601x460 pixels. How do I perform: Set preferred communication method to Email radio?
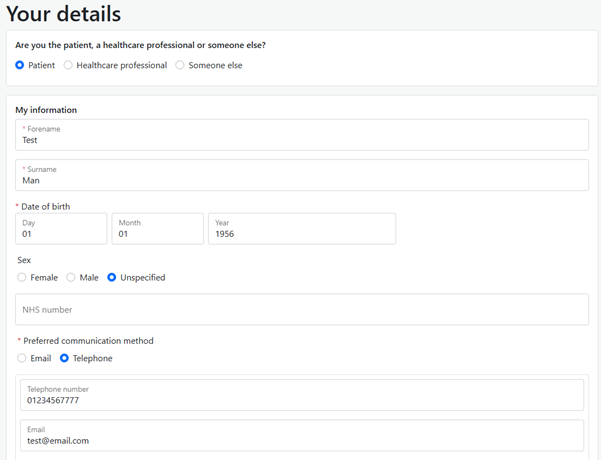click(x=22, y=358)
